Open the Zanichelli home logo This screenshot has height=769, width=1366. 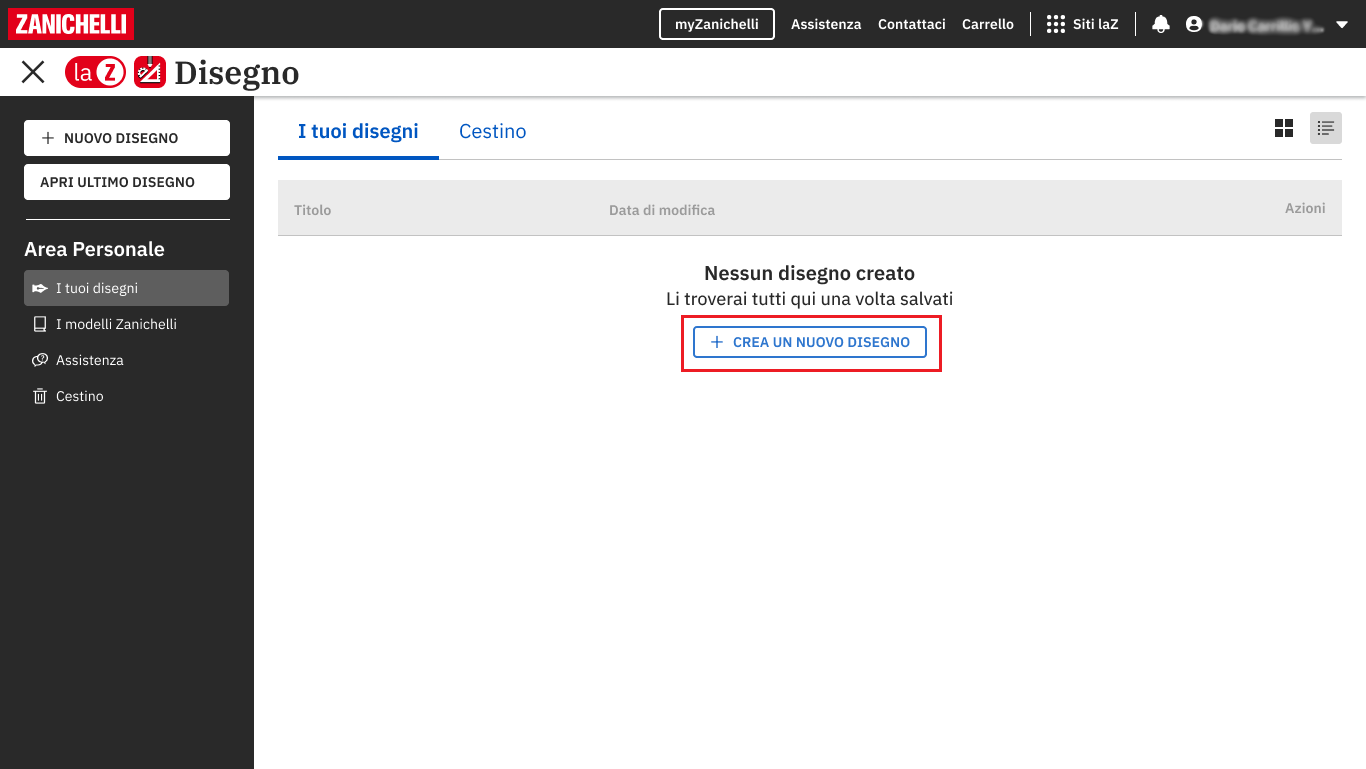[71, 24]
